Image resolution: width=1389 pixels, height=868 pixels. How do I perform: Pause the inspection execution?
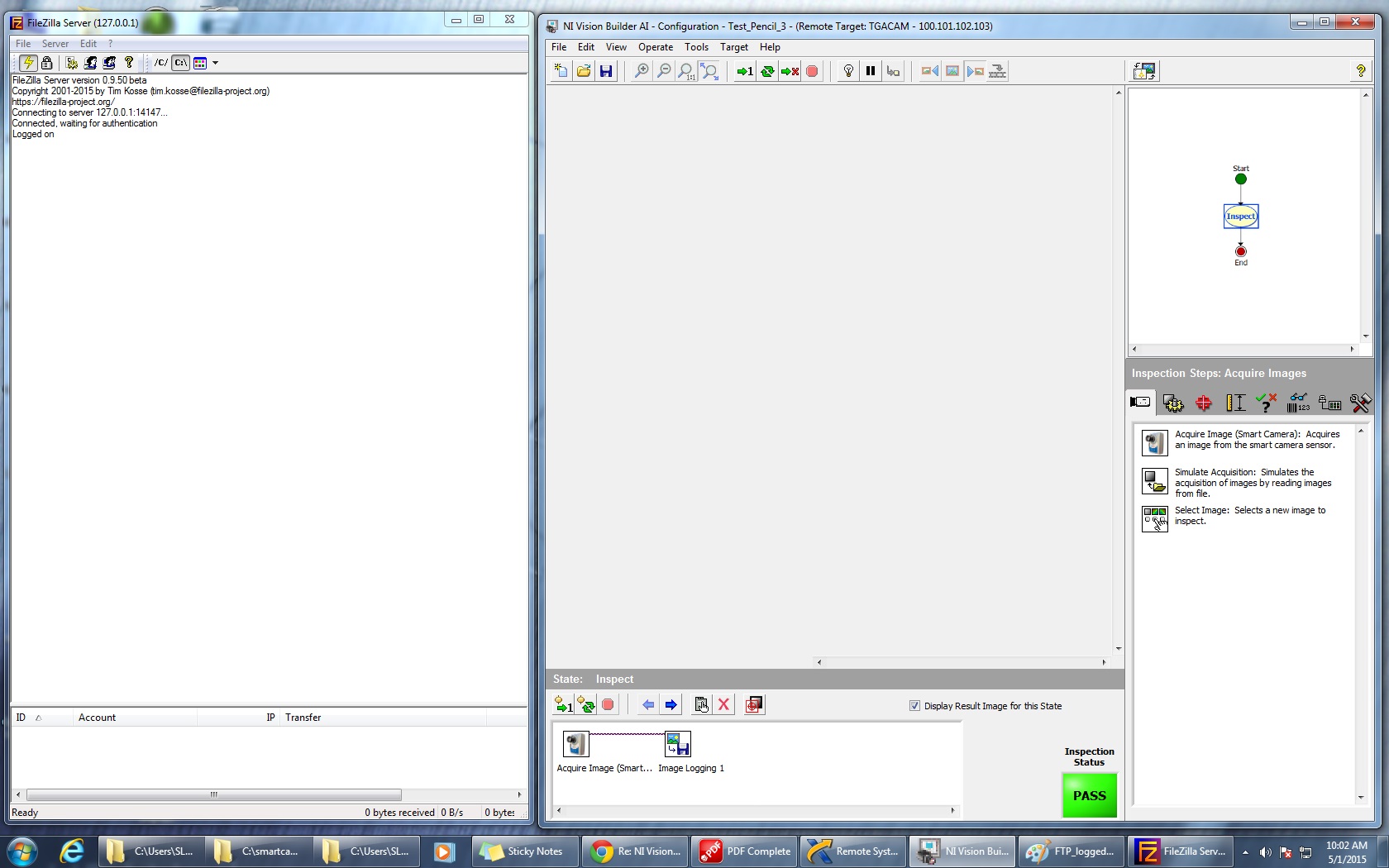(x=871, y=71)
